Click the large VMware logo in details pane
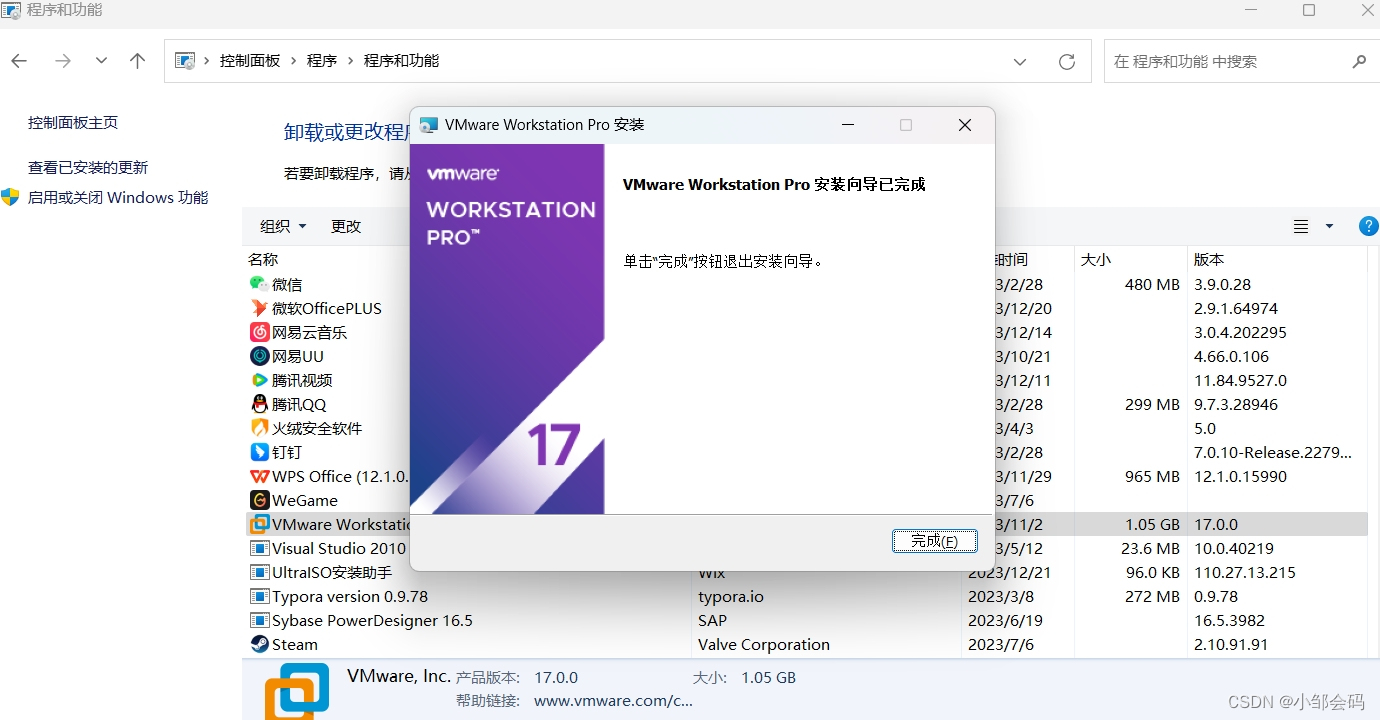 pyautogui.click(x=297, y=691)
